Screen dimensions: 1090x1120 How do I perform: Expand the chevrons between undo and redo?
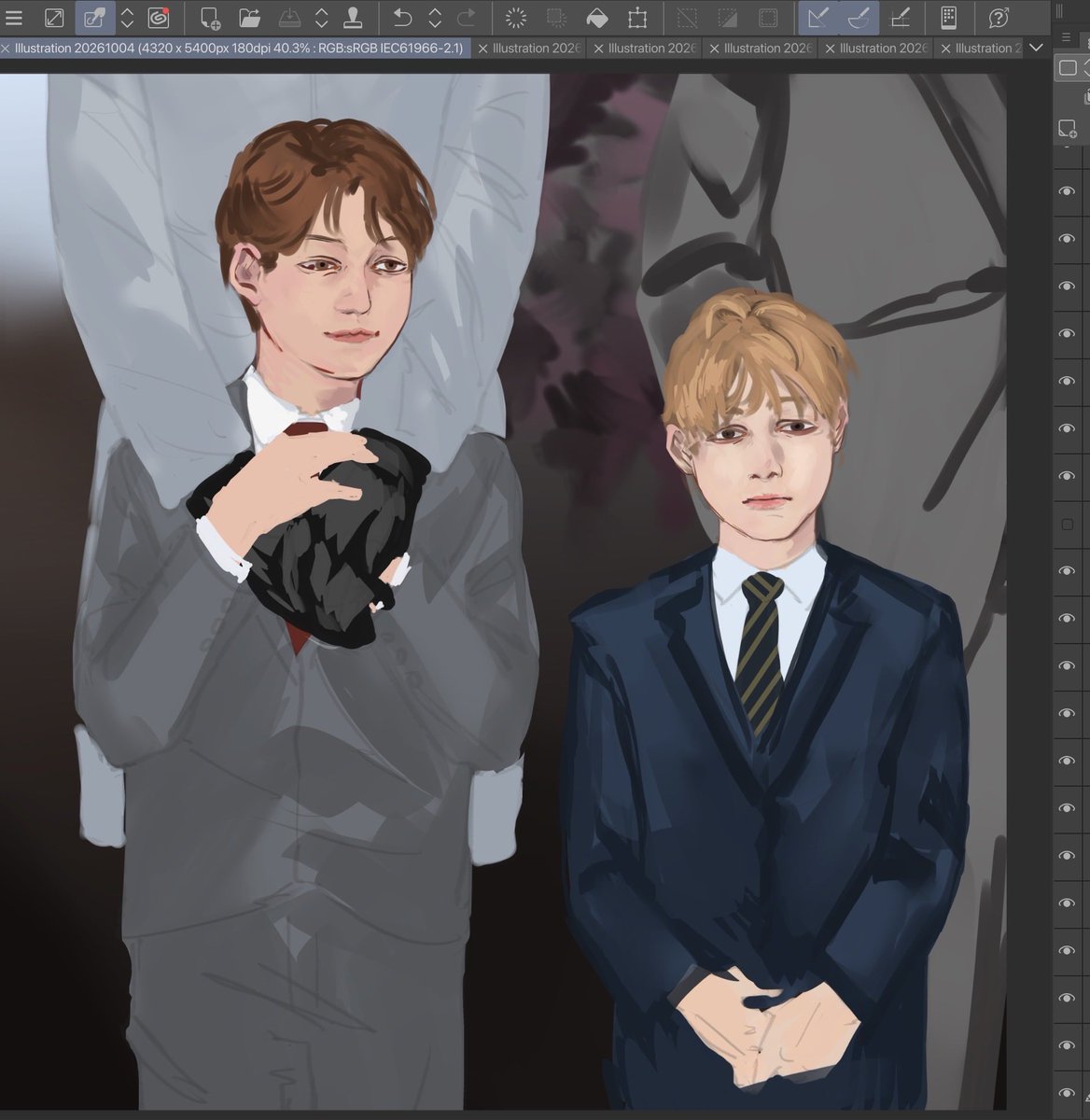434,18
